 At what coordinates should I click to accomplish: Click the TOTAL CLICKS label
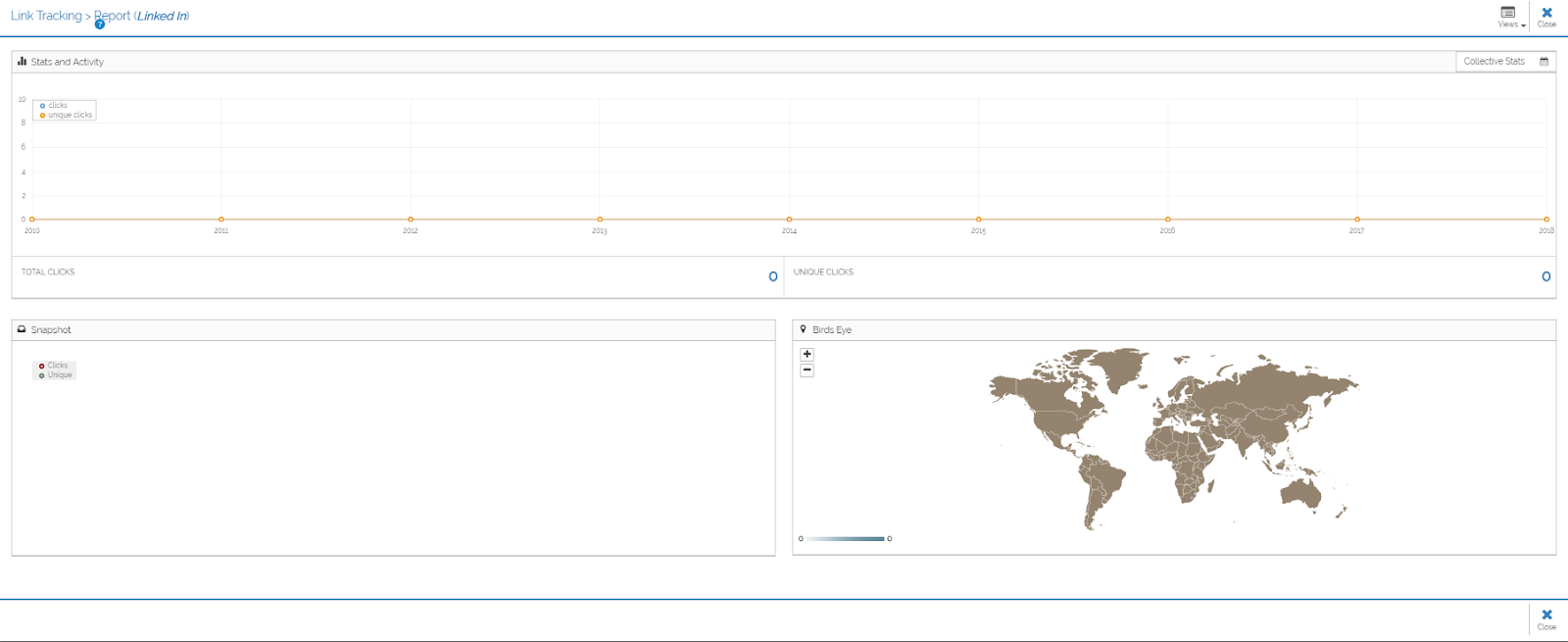(x=48, y=272)
